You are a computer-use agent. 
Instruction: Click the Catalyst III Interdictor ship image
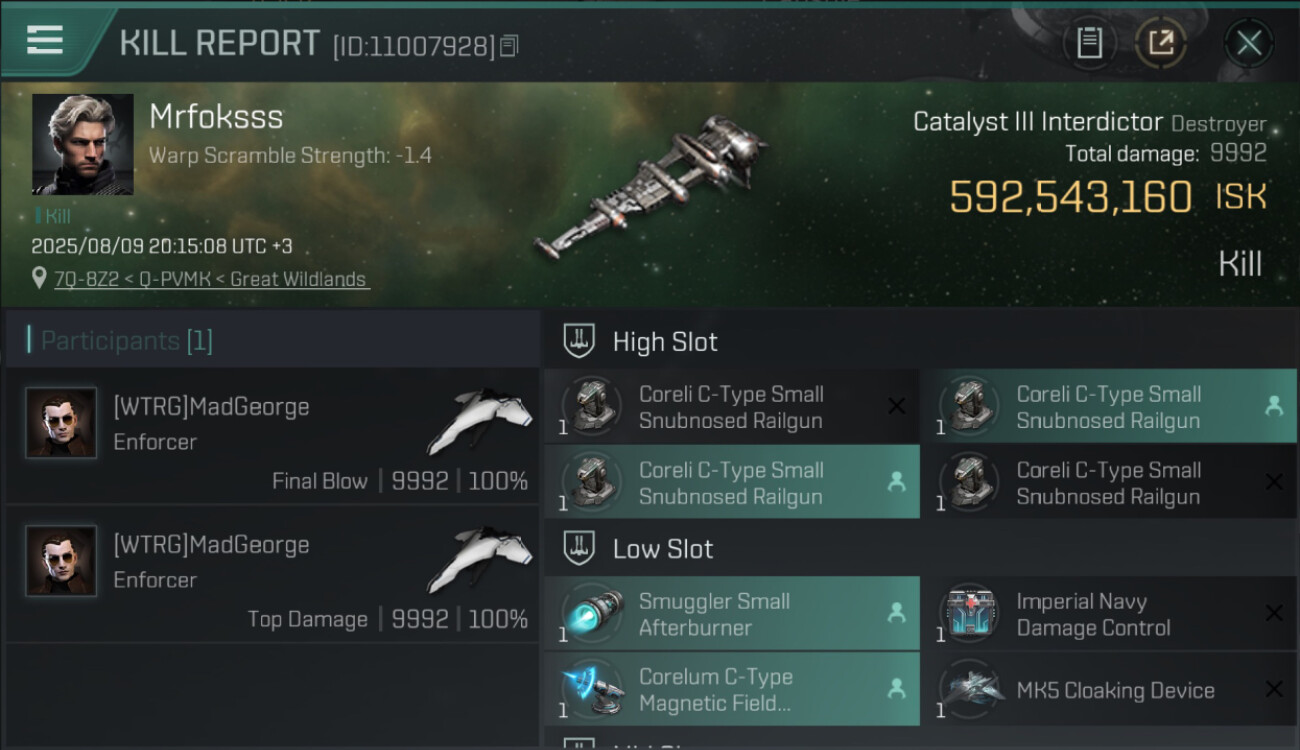point(650,187)
